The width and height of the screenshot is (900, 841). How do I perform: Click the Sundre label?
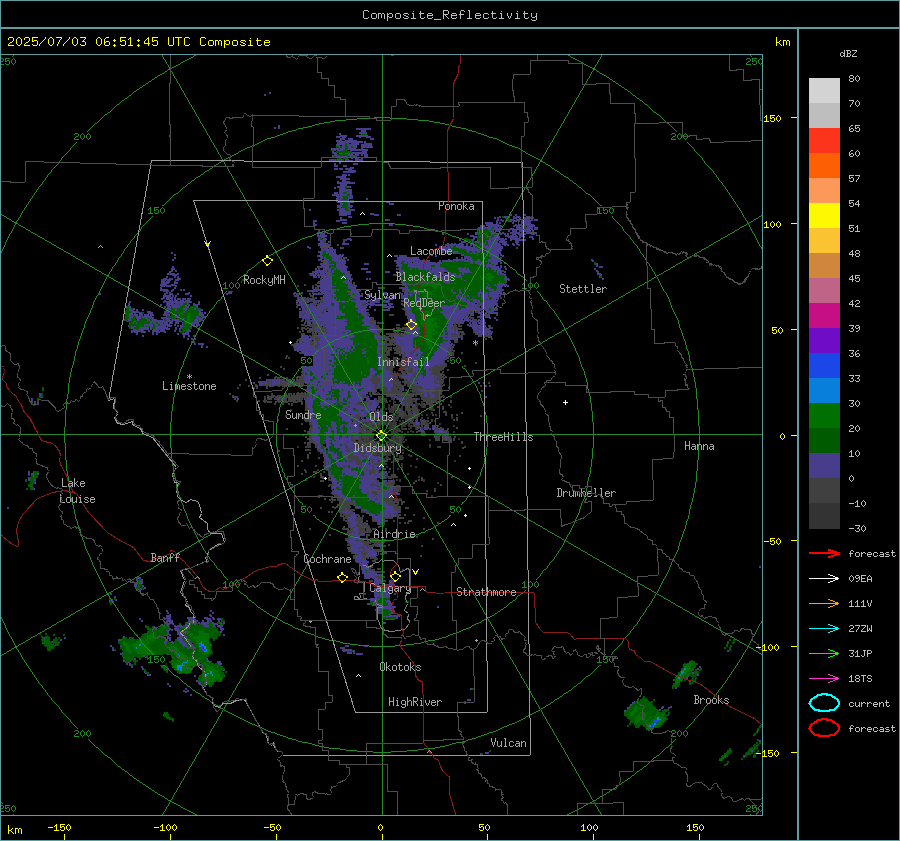point(303,414)
